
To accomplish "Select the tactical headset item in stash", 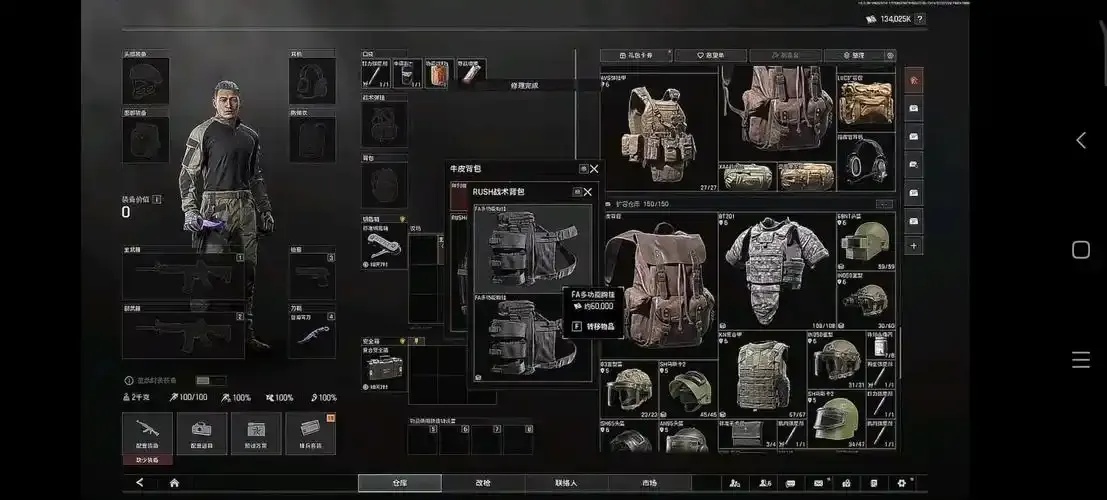I will tap(866, 162).
